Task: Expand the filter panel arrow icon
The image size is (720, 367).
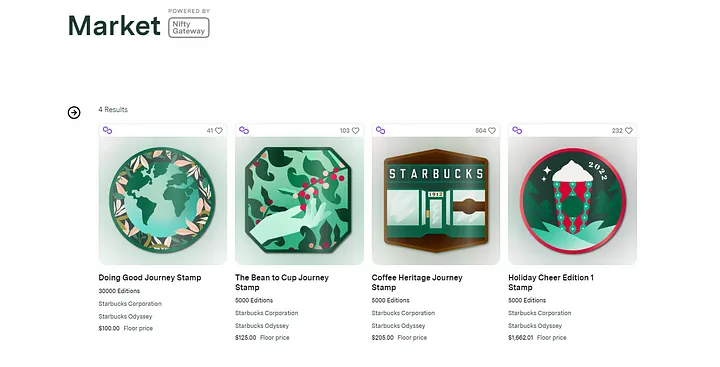Action: pos(74,113)
